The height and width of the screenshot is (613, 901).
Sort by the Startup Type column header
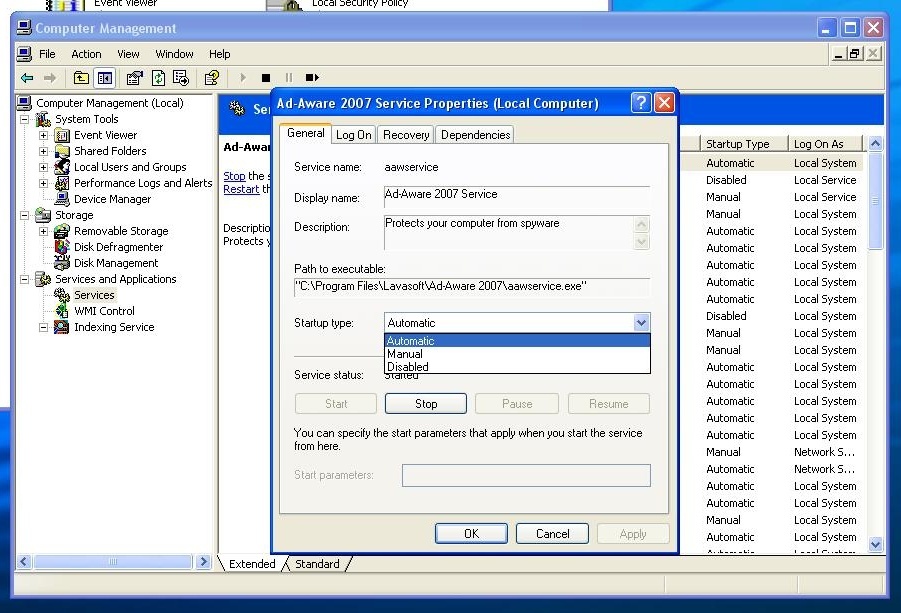tap(744, 144)
